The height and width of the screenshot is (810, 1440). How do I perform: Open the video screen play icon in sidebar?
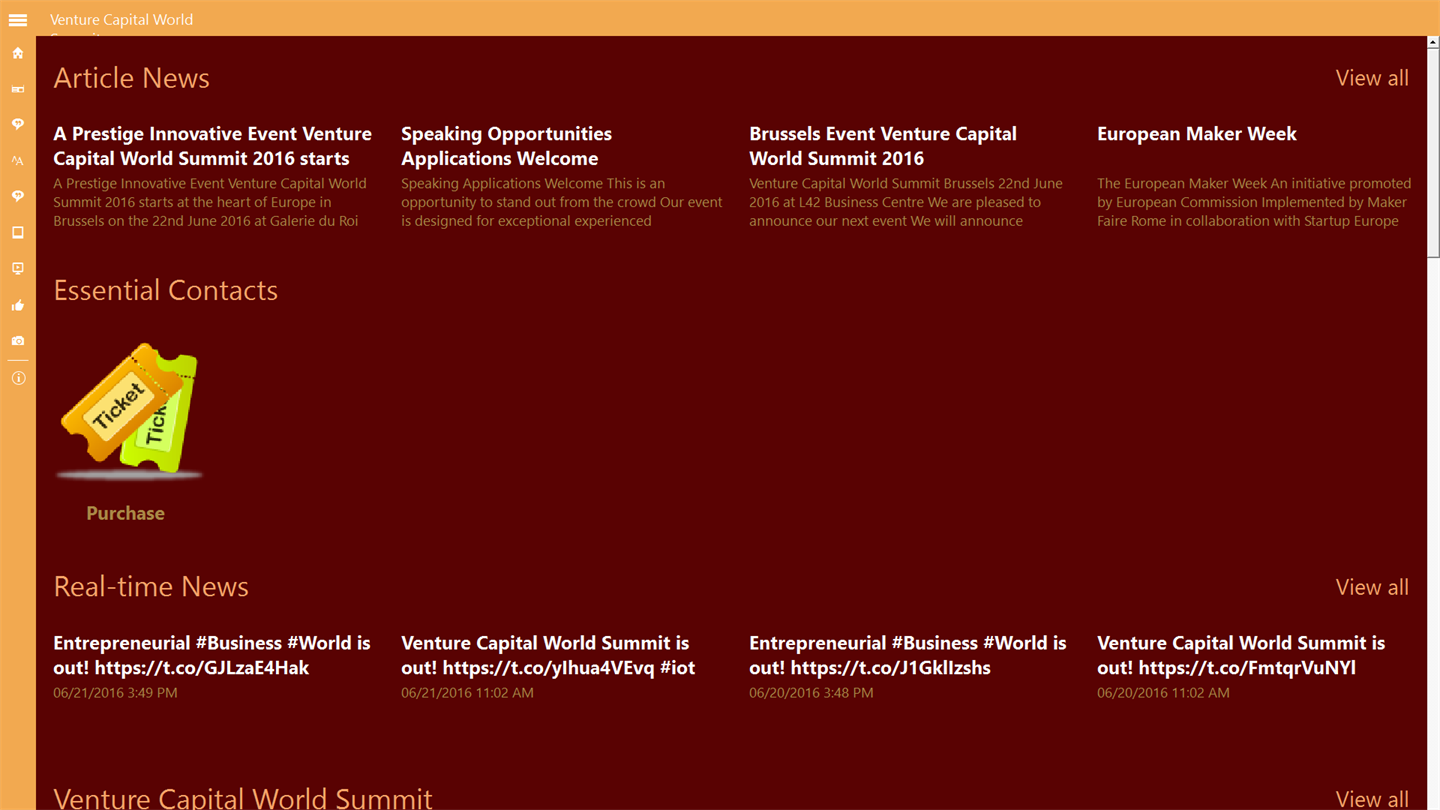[x=18, y=268]
